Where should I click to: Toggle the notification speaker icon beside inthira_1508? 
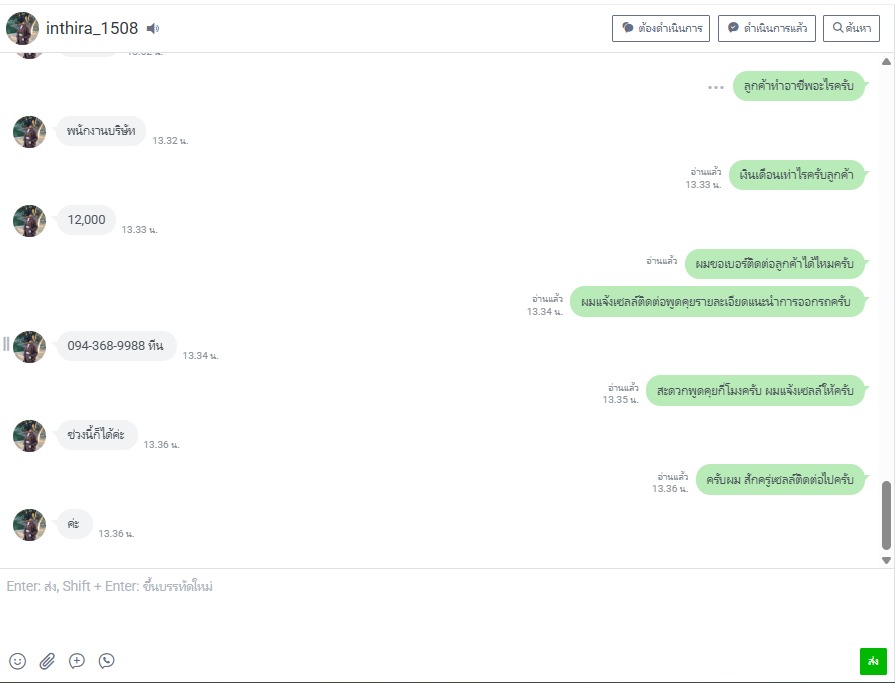coord(153,28)
